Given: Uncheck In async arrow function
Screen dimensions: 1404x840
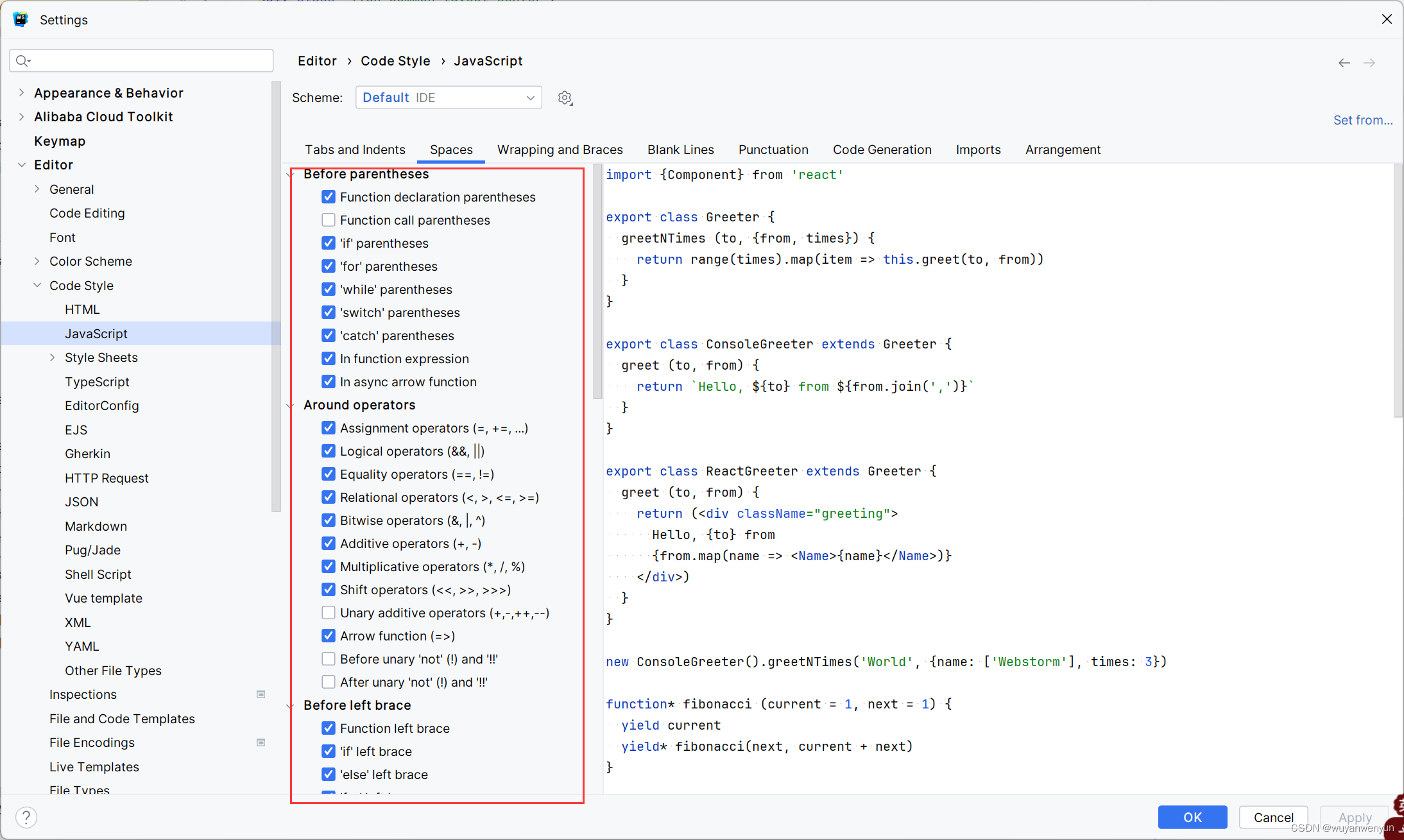Looking at the screenshot, I should 329,382.
